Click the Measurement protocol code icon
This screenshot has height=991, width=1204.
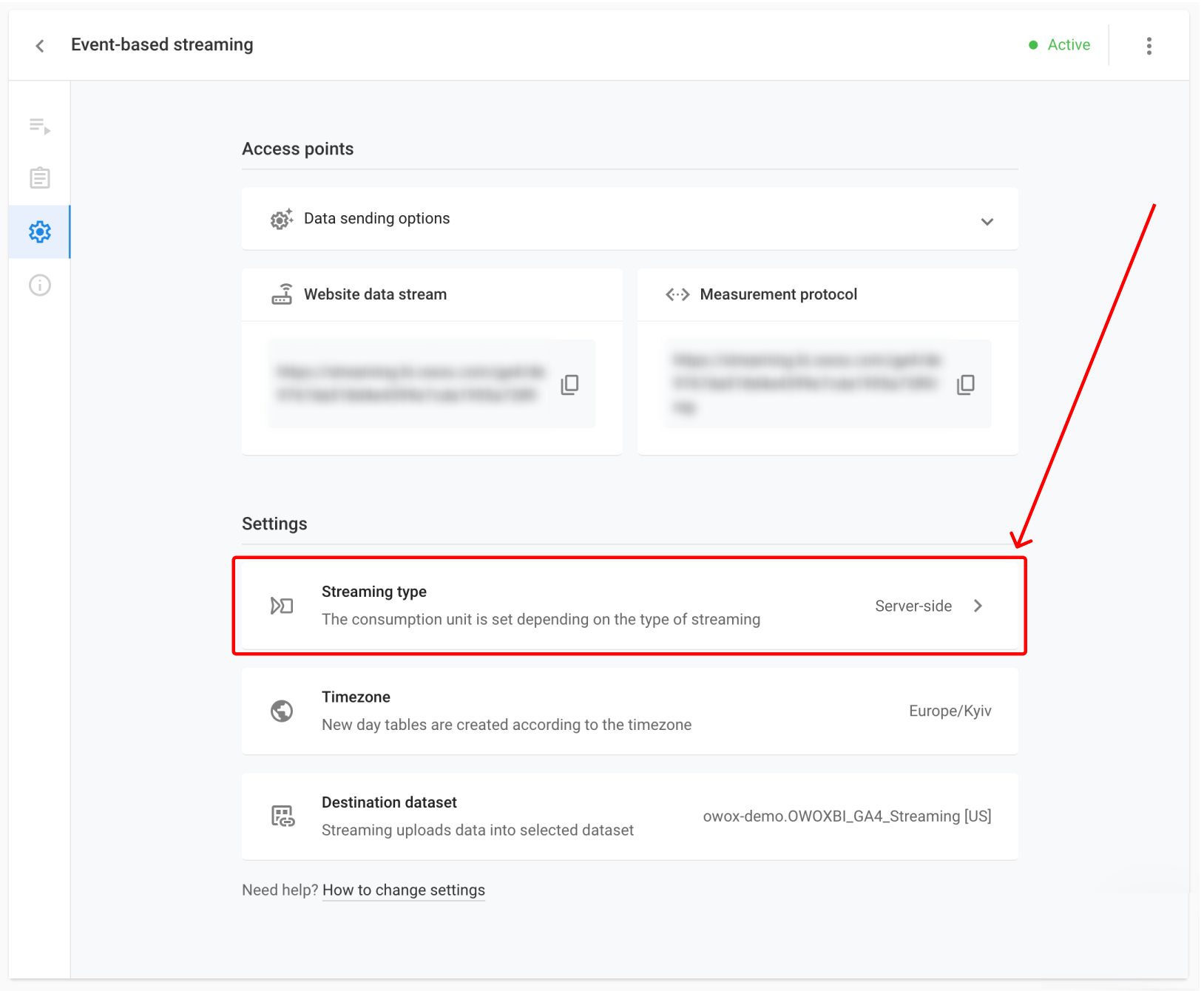[677, 294]
